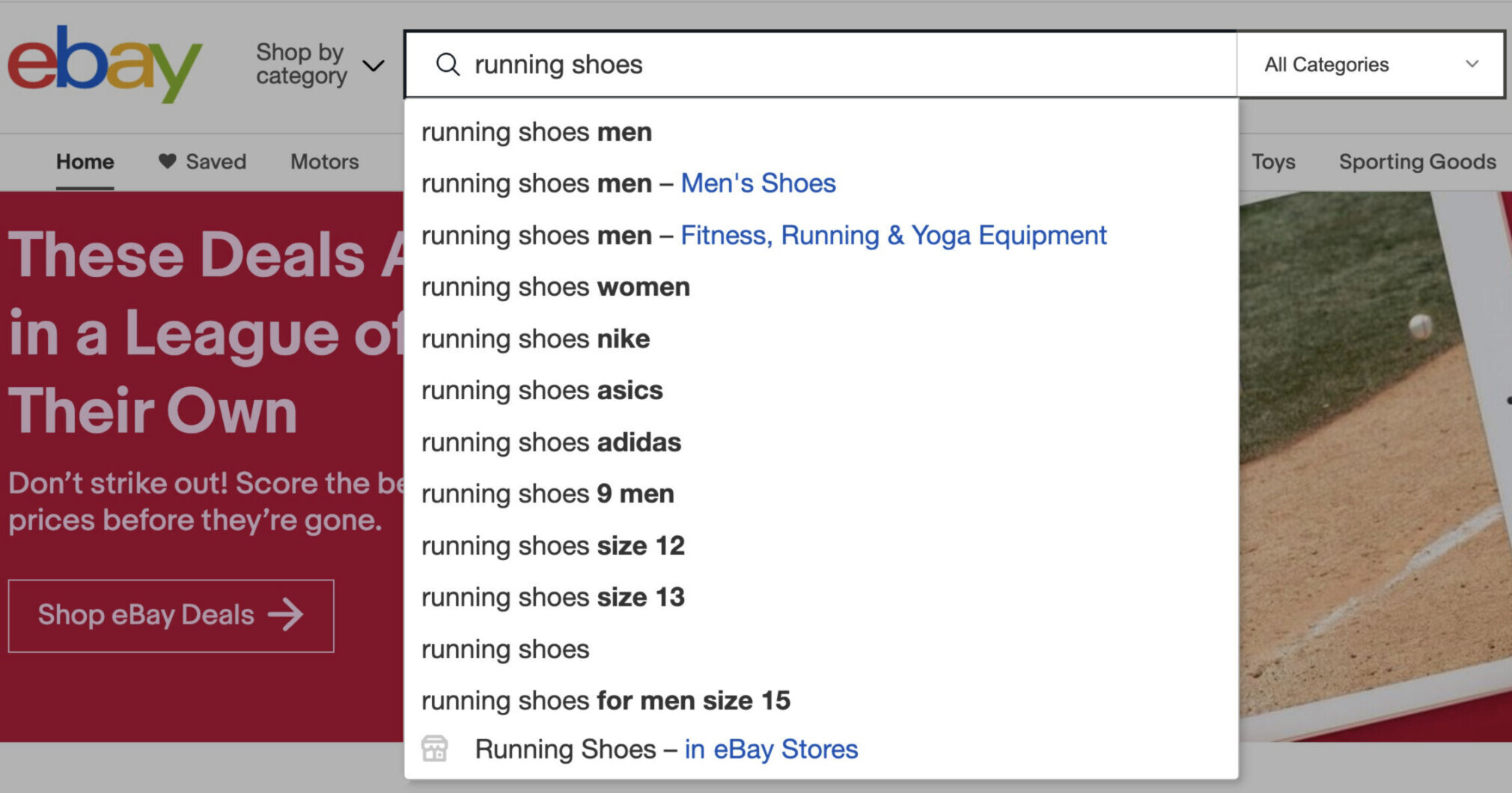This screenshot has height=793, width=1512.
Task: Open the All Categories dropdown
Action: (1371, 64)
